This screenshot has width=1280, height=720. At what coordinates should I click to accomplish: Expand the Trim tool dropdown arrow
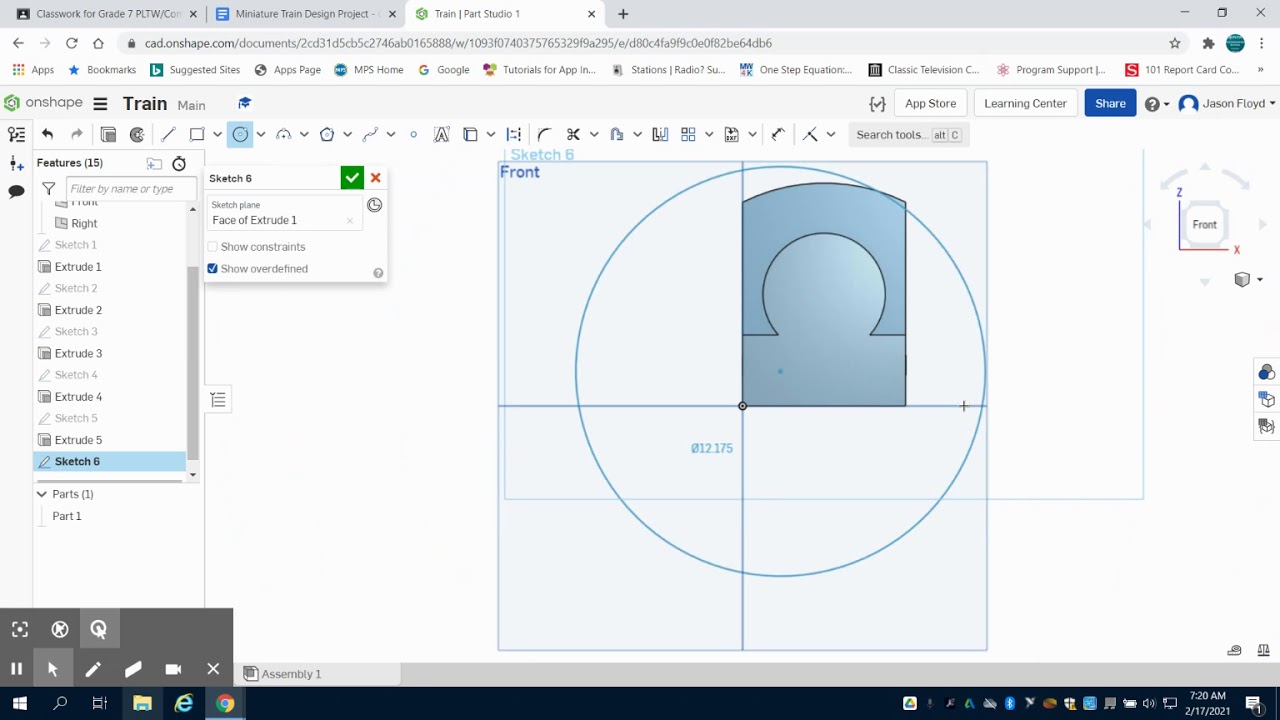[593, 134]
